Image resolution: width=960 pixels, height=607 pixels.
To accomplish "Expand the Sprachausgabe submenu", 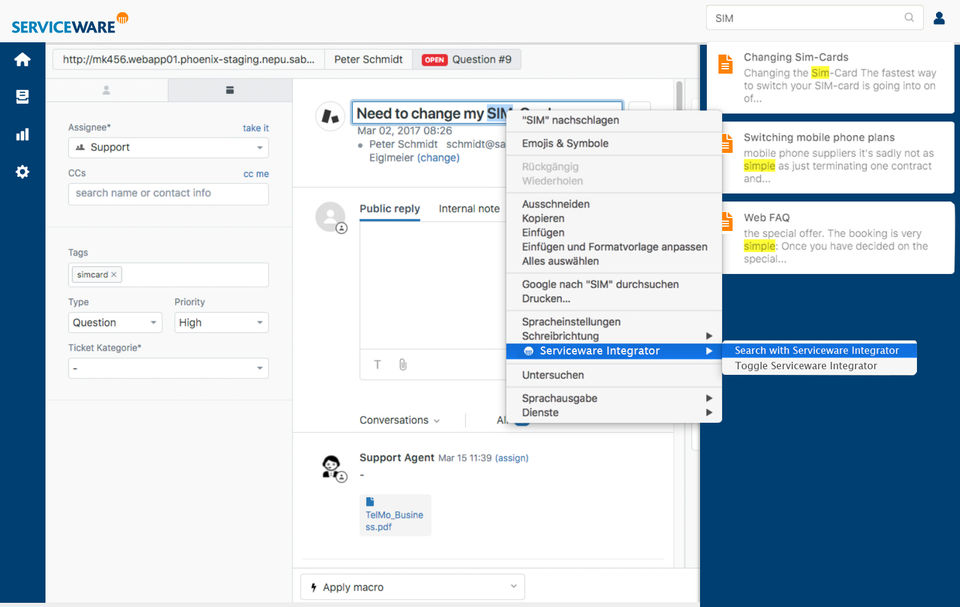I will [614, 398].
